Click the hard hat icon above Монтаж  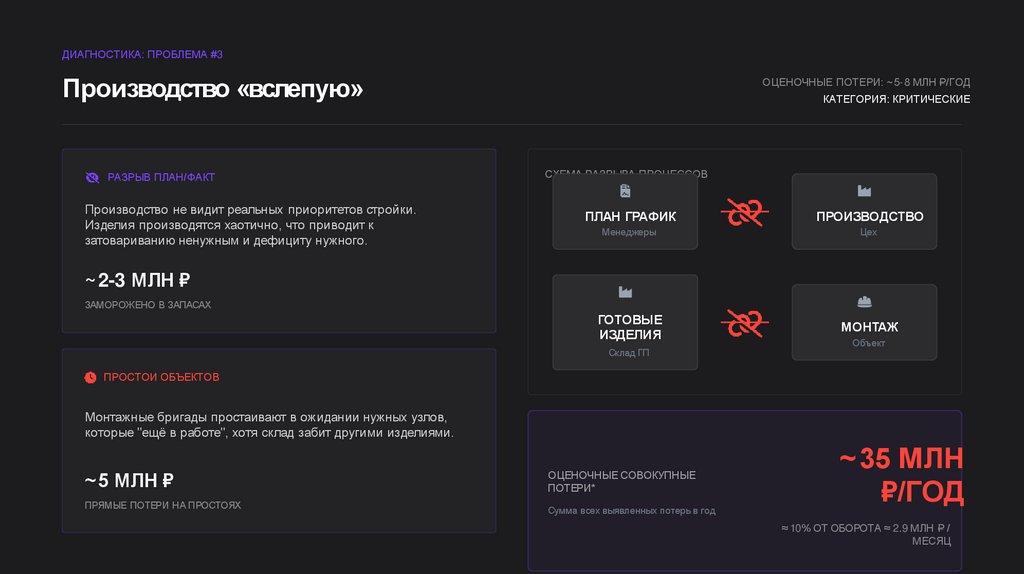[864, 302]
